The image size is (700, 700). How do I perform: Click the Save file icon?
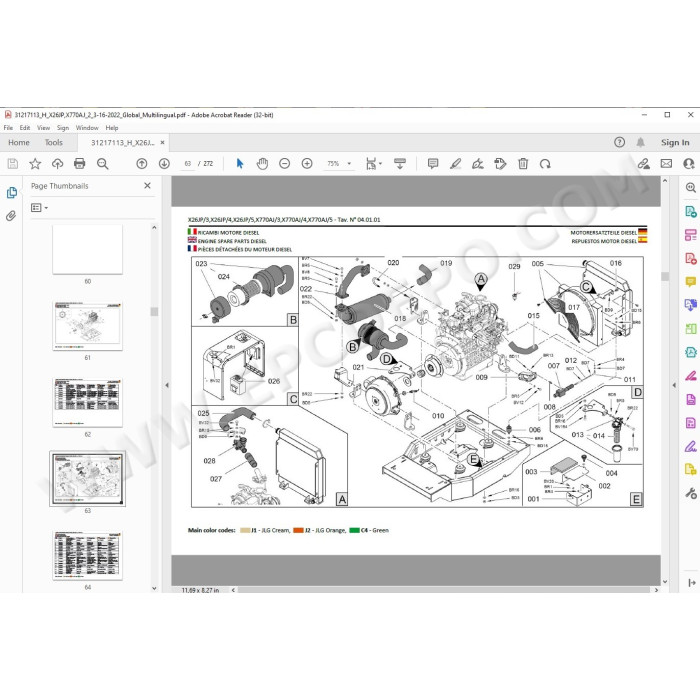[x=13, y=164]
